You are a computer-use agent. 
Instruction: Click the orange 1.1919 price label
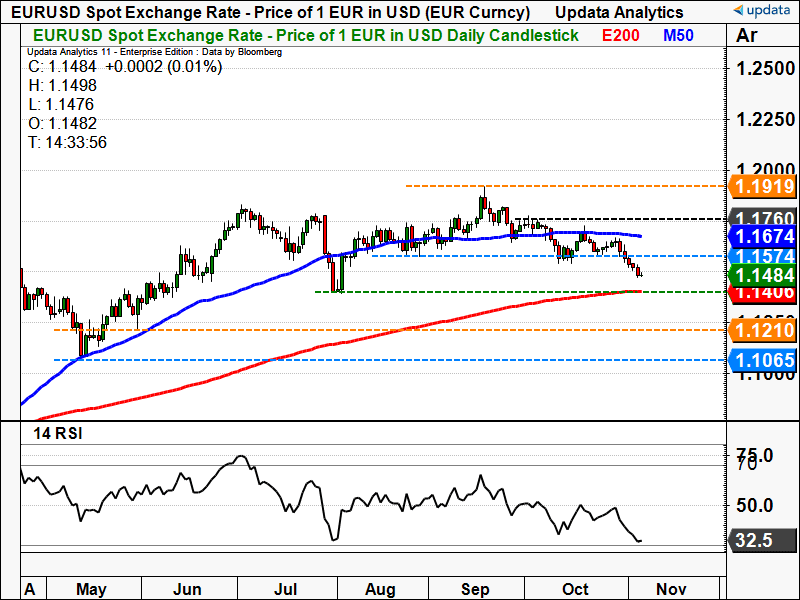click(x=762, y=186)
